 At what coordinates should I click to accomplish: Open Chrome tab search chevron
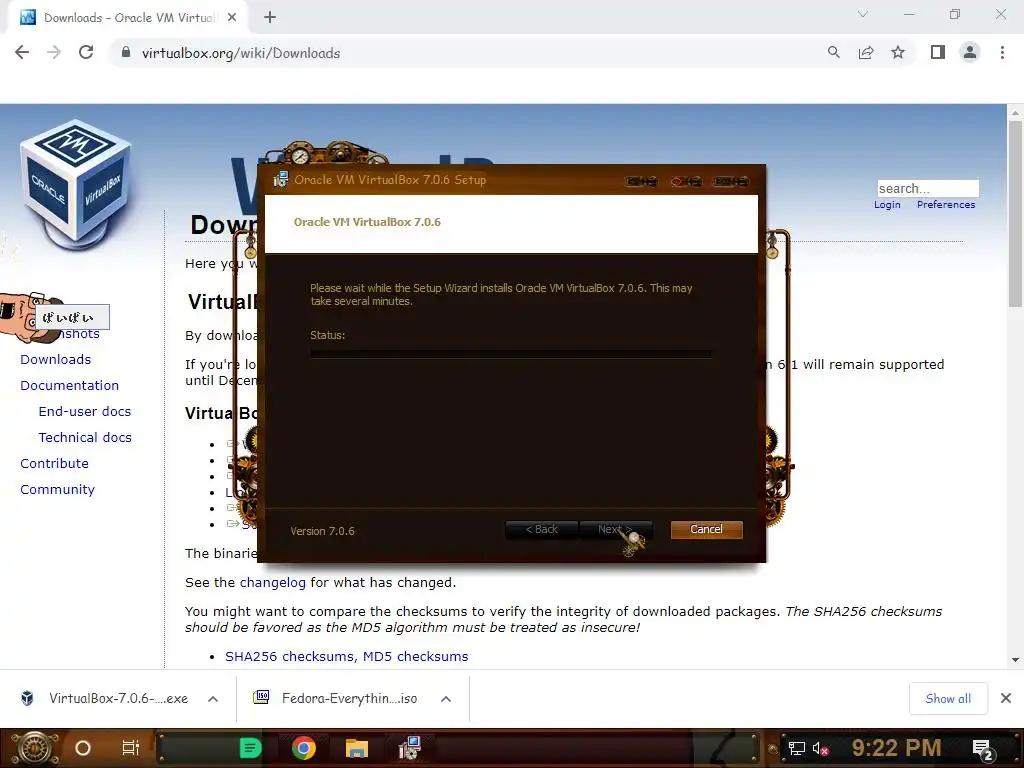coord(863,14)
